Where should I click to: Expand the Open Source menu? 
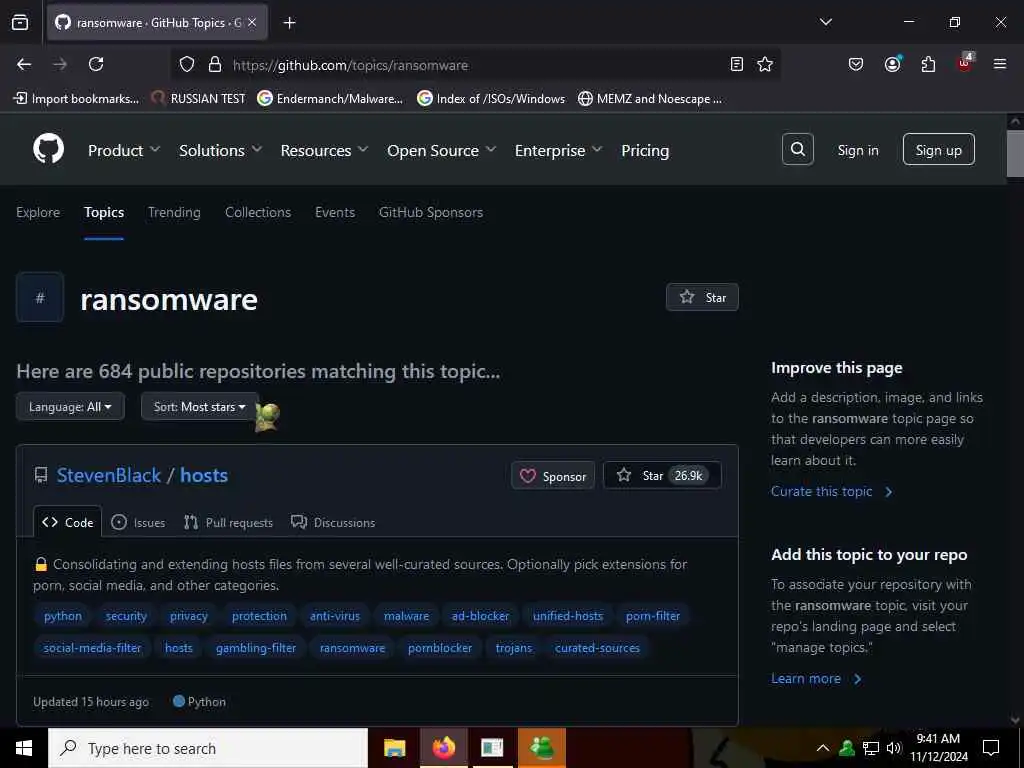pos(441,150)
